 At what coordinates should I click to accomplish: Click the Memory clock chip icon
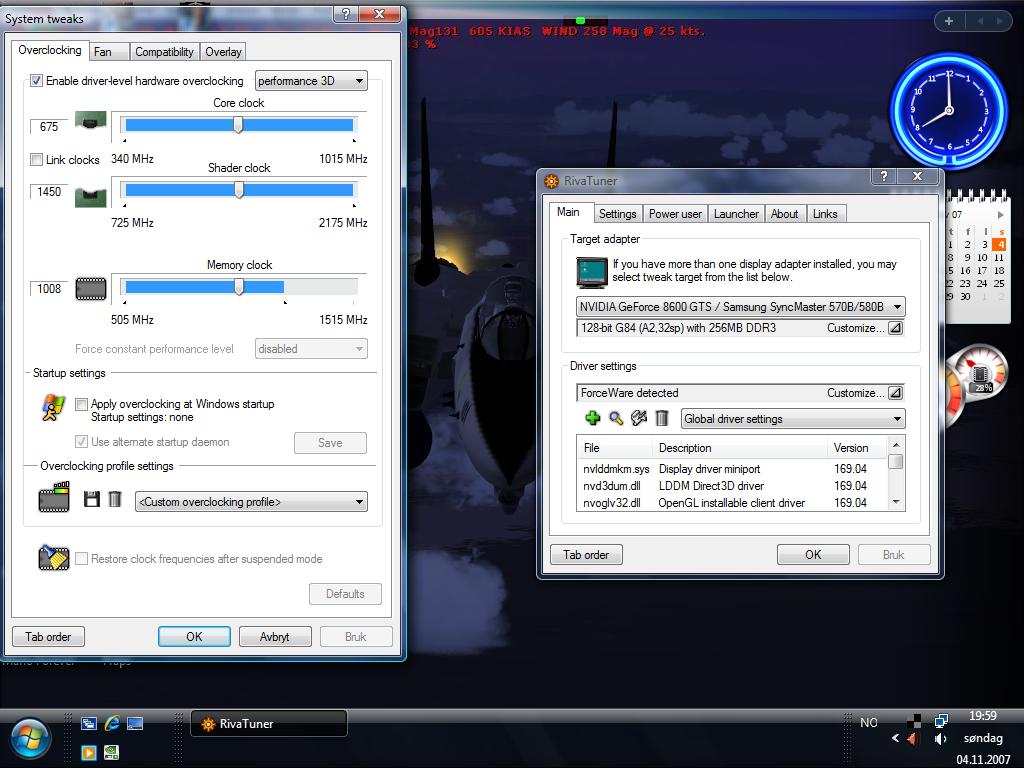click(91, 289)
